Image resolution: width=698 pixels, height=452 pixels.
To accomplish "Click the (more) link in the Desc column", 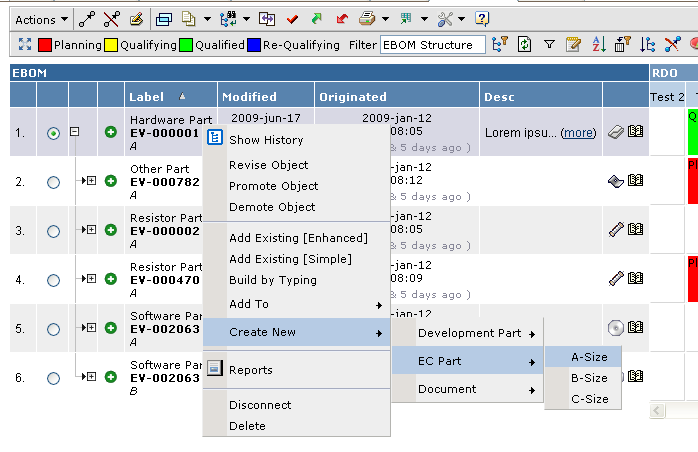I will click(x=578, y=133).
